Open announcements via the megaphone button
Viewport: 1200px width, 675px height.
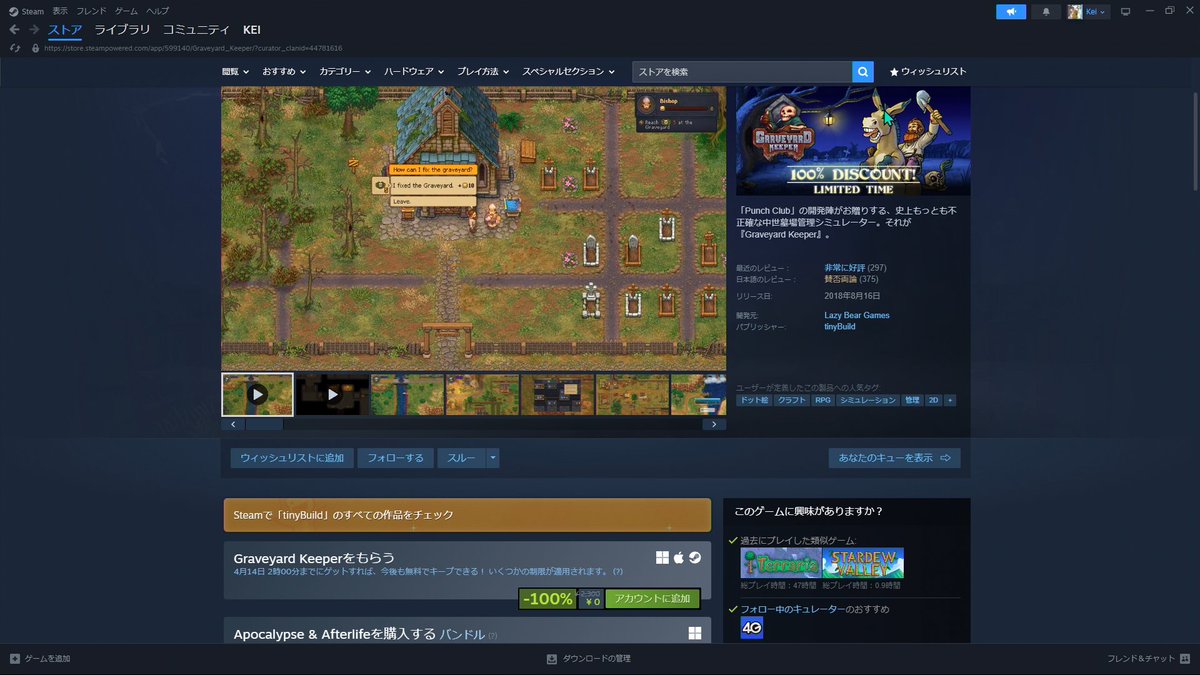click(1011, 11)
